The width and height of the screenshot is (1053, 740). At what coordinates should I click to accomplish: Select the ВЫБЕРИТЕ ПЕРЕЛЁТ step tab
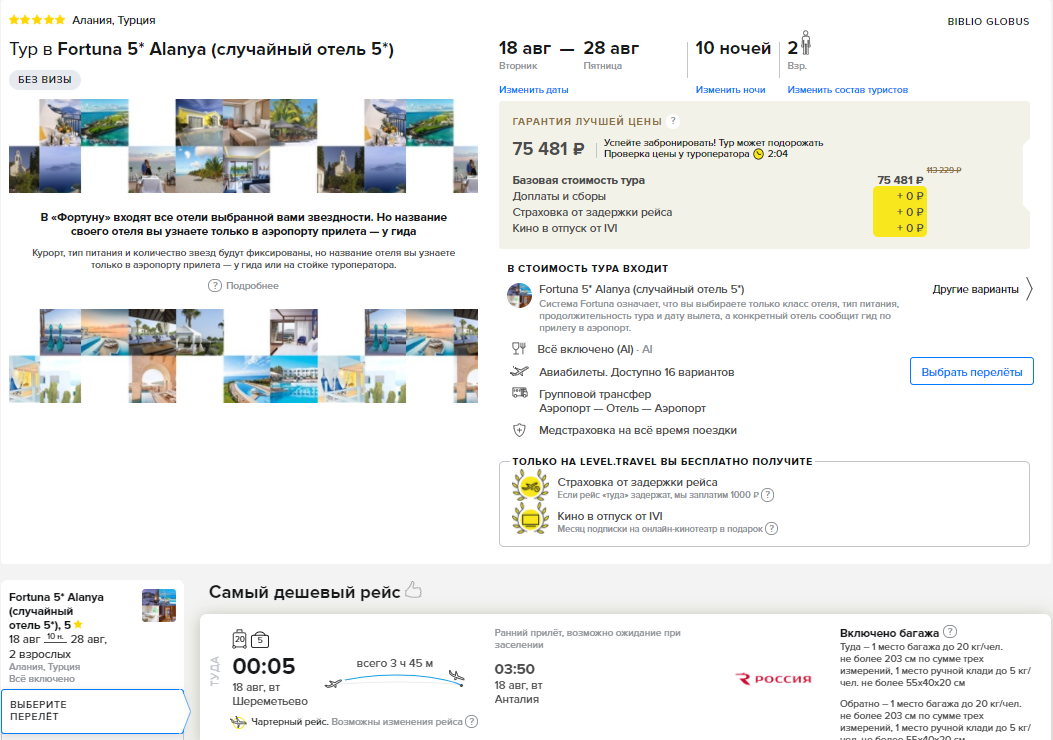tap(96, 710)
